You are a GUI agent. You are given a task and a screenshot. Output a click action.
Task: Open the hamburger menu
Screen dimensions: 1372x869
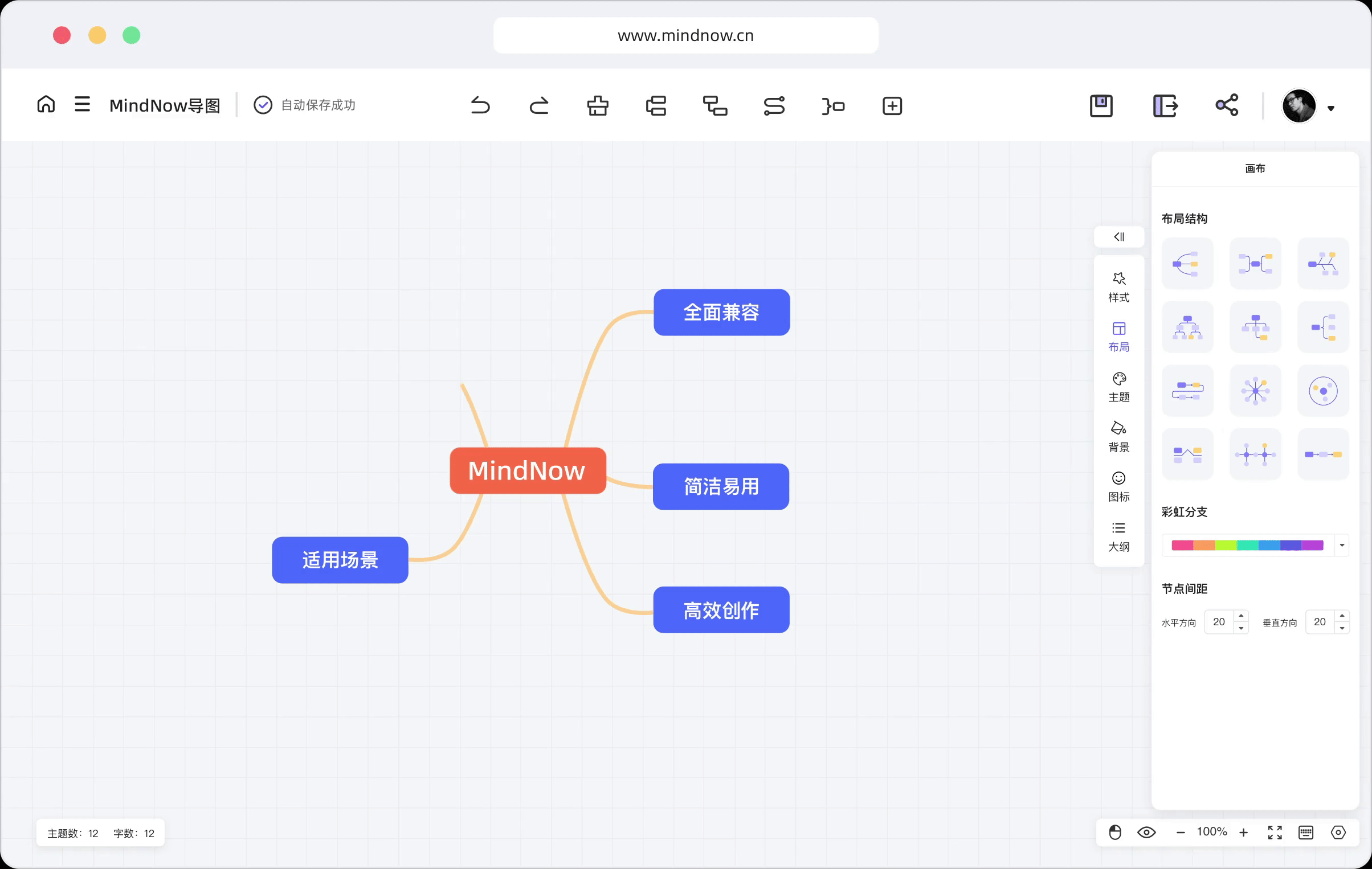[83, 104]
